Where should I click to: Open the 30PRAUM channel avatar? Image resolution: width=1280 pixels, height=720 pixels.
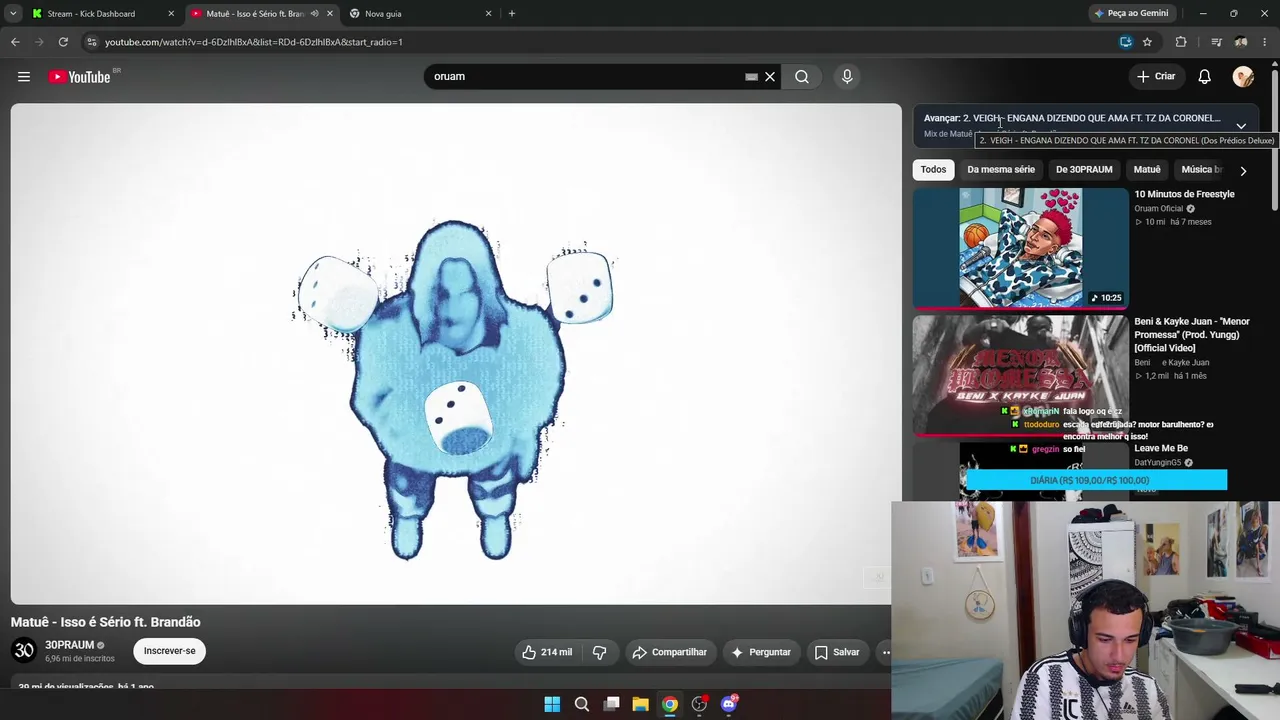click(x=24, y=651)
